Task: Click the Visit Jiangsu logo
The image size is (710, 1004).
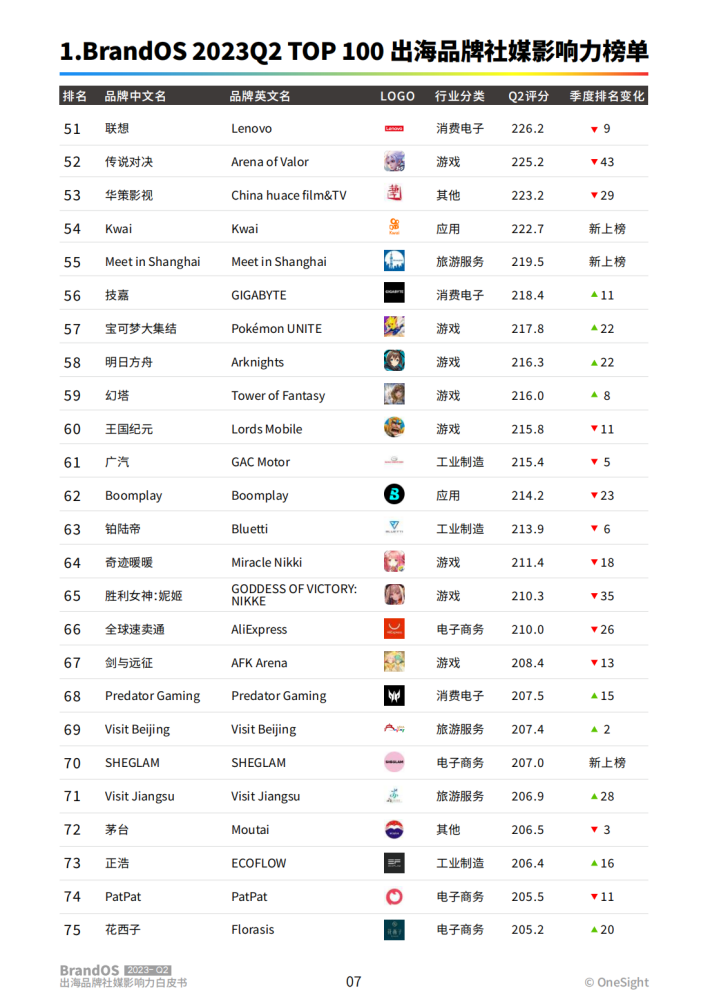Action: pyautogui.click(x=394, y=795)
